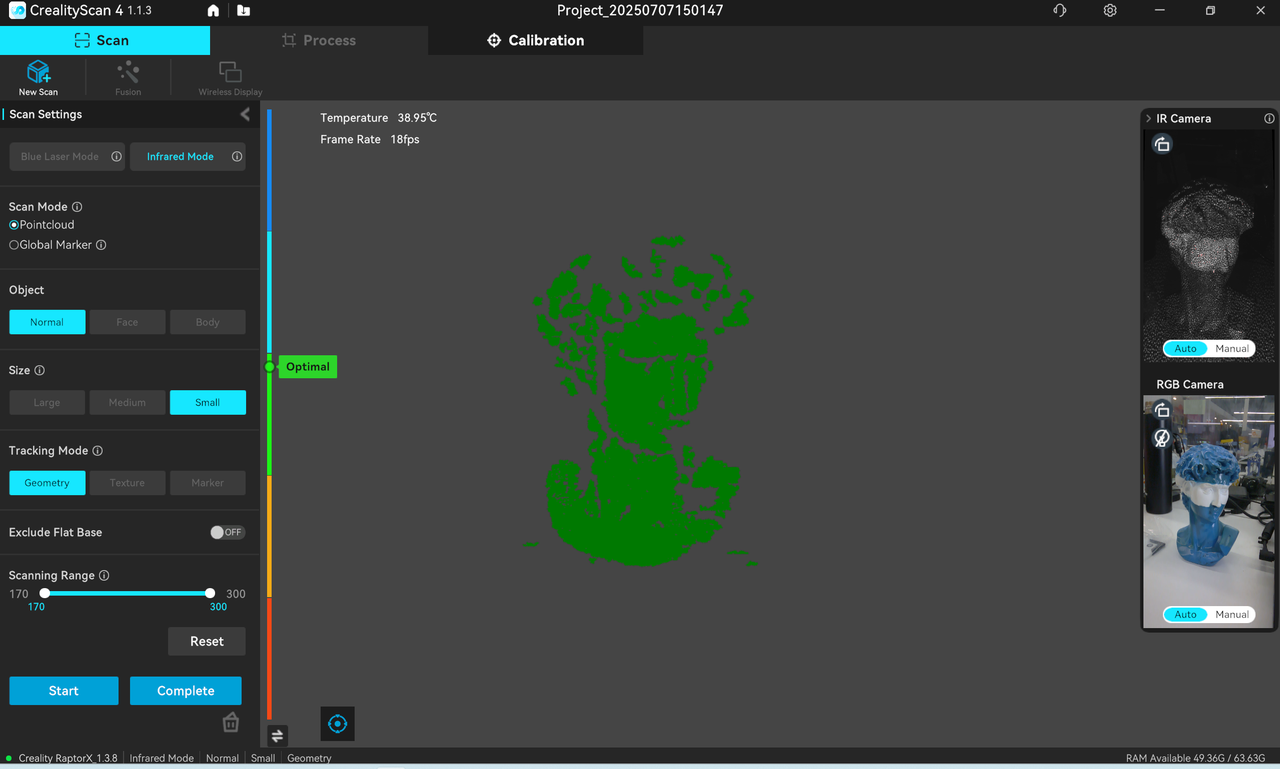Rotate the RGB Camera view

tap(1162, 410)
